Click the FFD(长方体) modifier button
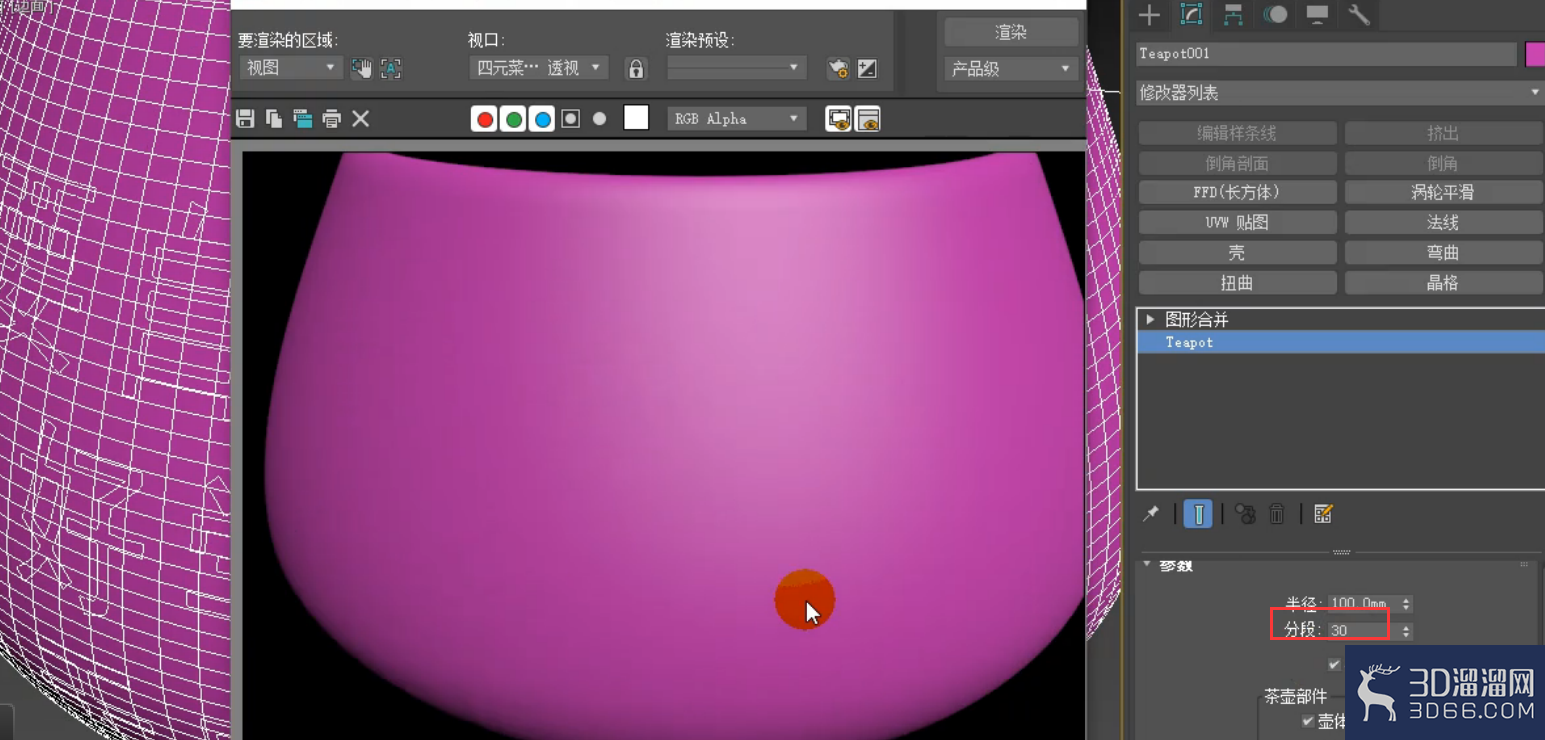 click(1238, 192)
